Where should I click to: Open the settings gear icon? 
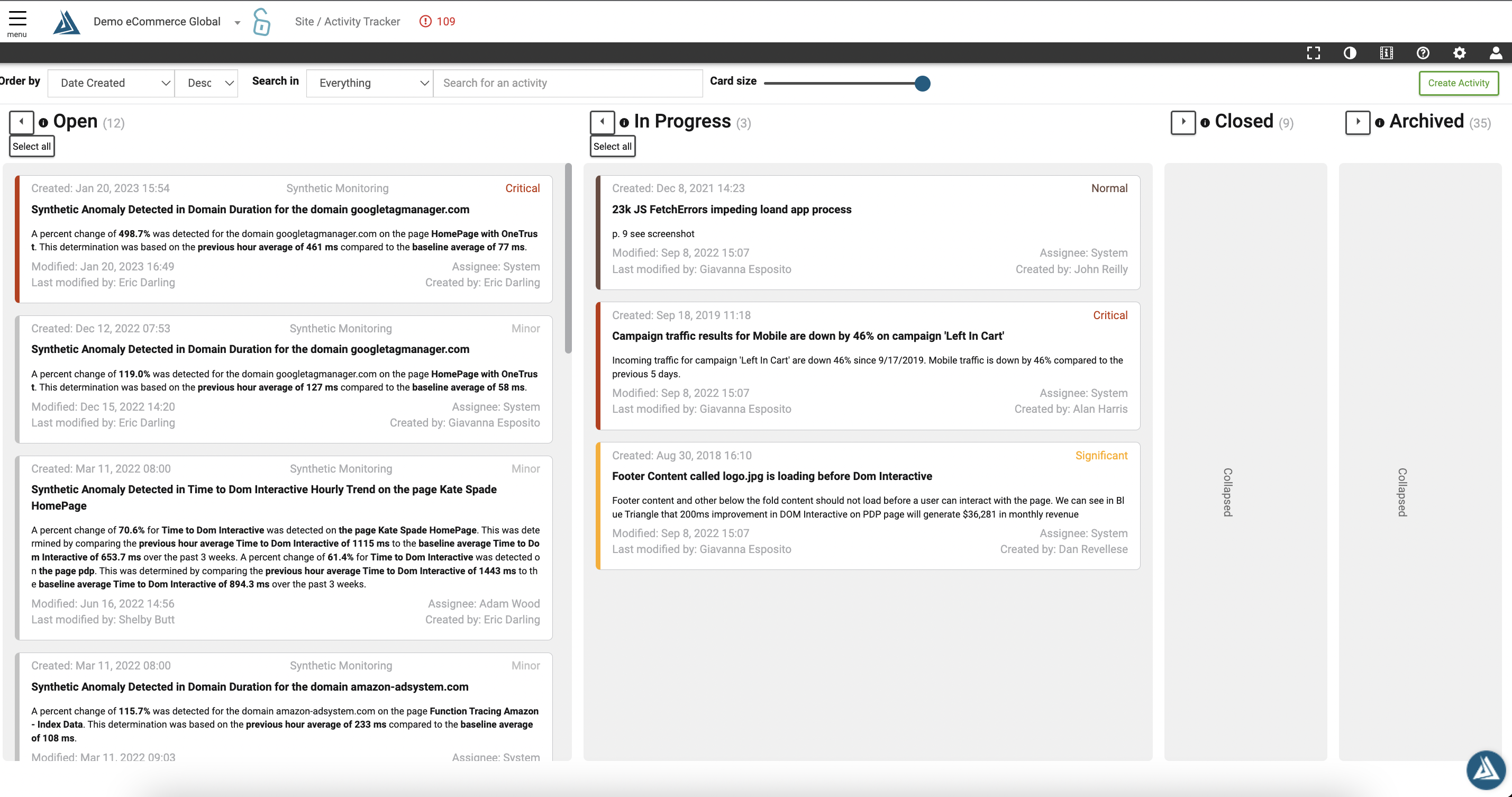tap(1459, 53)
